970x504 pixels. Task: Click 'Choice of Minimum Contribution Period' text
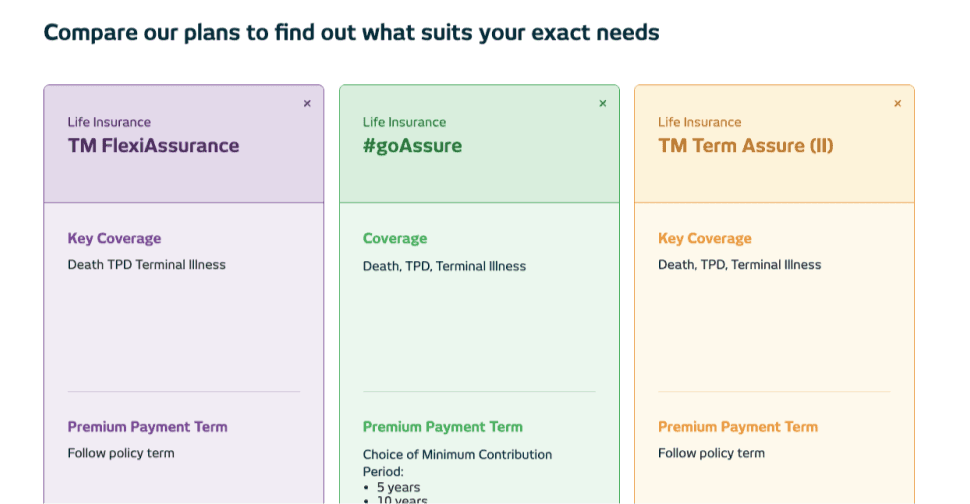click(457, 463)
